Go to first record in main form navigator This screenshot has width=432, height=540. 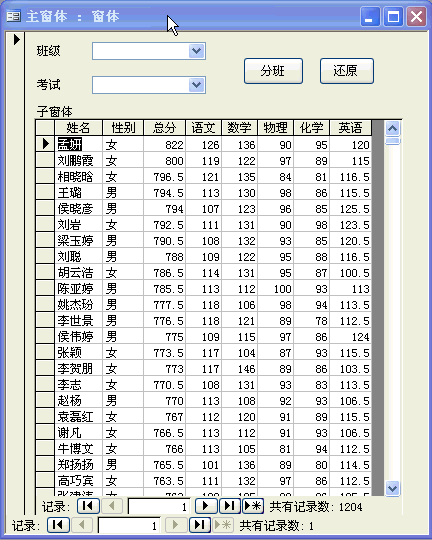coord(58,525)
